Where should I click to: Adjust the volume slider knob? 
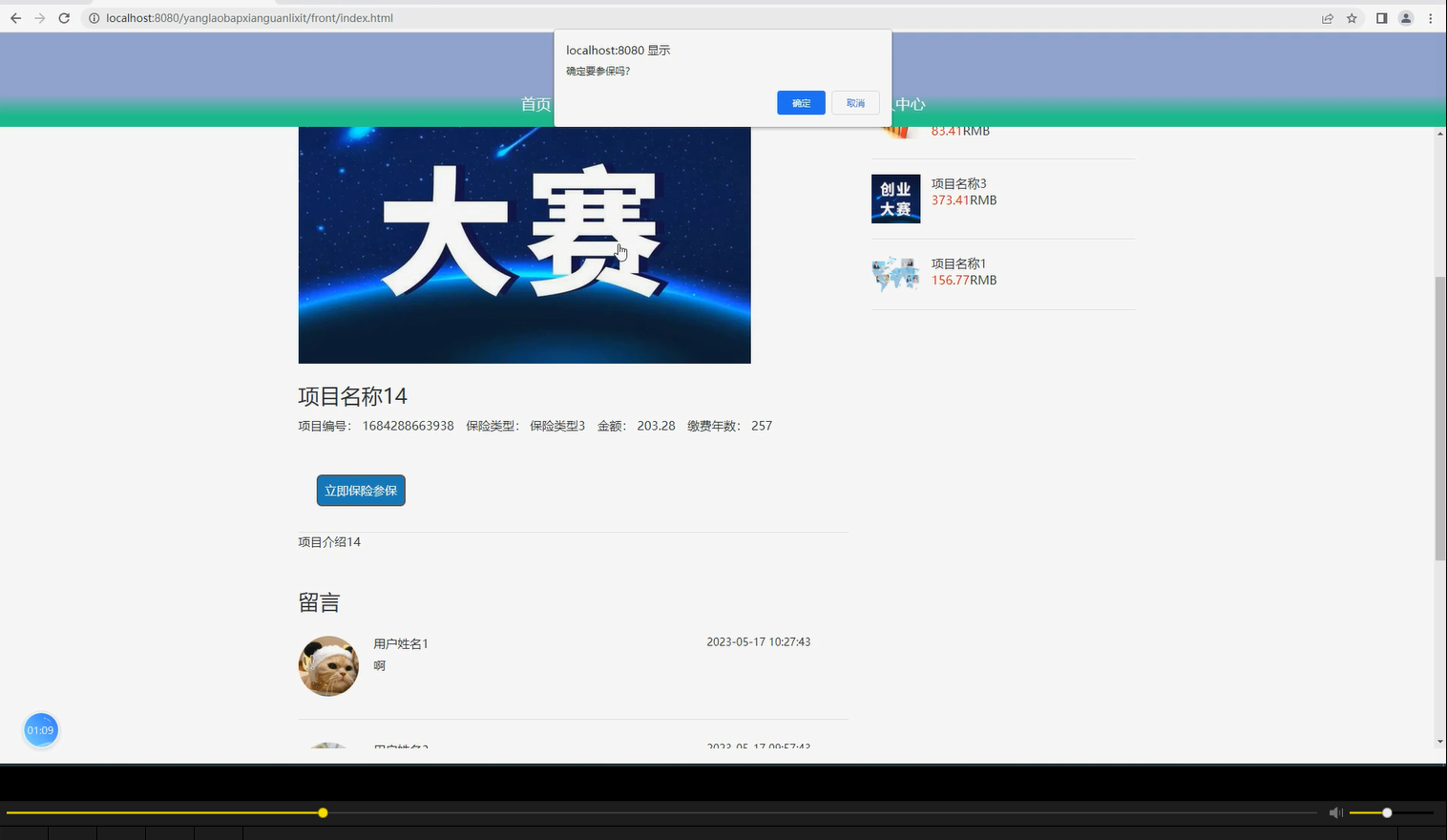click(1386, 812)
